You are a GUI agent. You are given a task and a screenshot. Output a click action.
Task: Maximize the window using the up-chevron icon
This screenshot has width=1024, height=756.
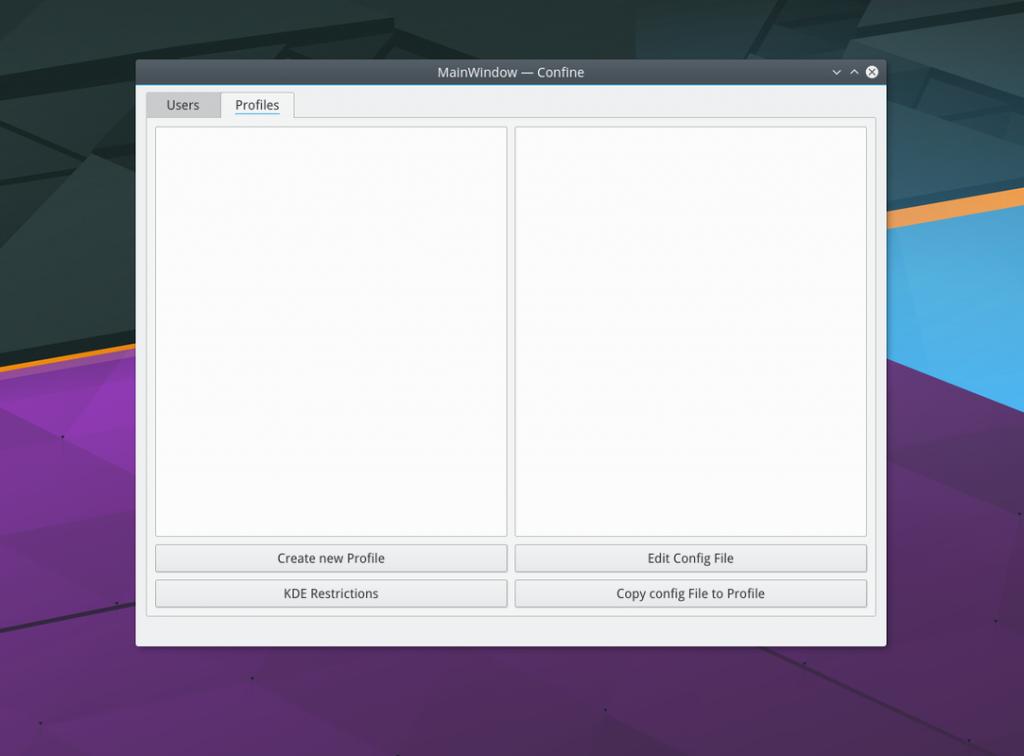pos(854,72)
